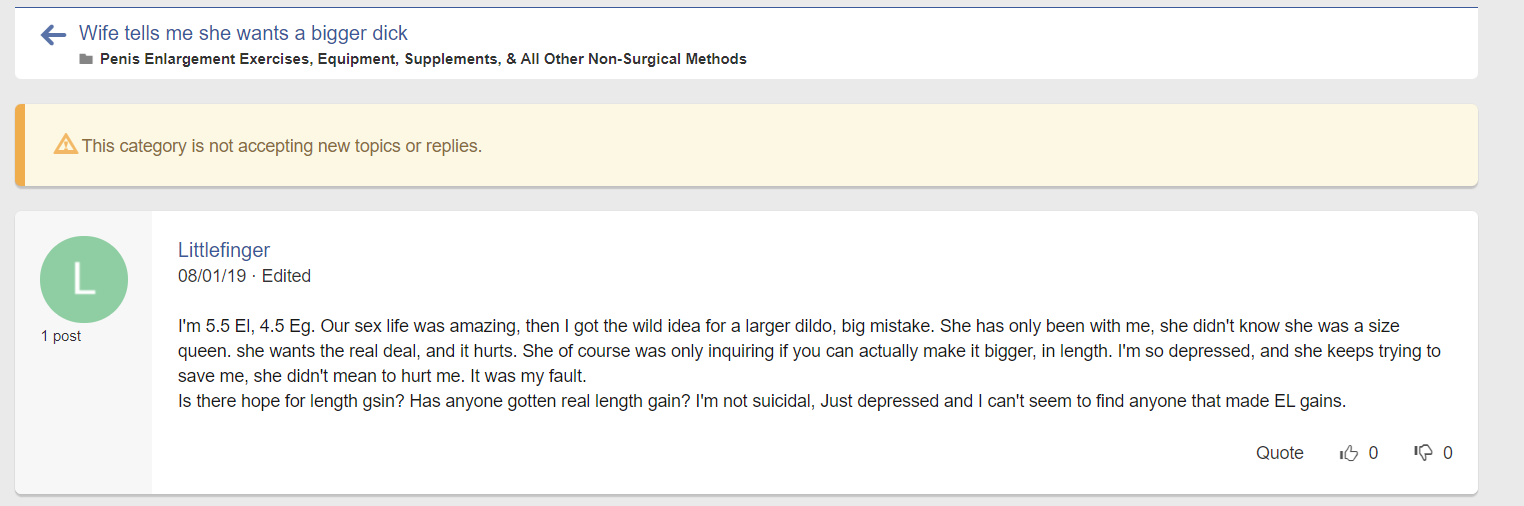Viewport: 1524px width, 506px height.
Task: Click the warning triangle icon
Action: [66, 144]
